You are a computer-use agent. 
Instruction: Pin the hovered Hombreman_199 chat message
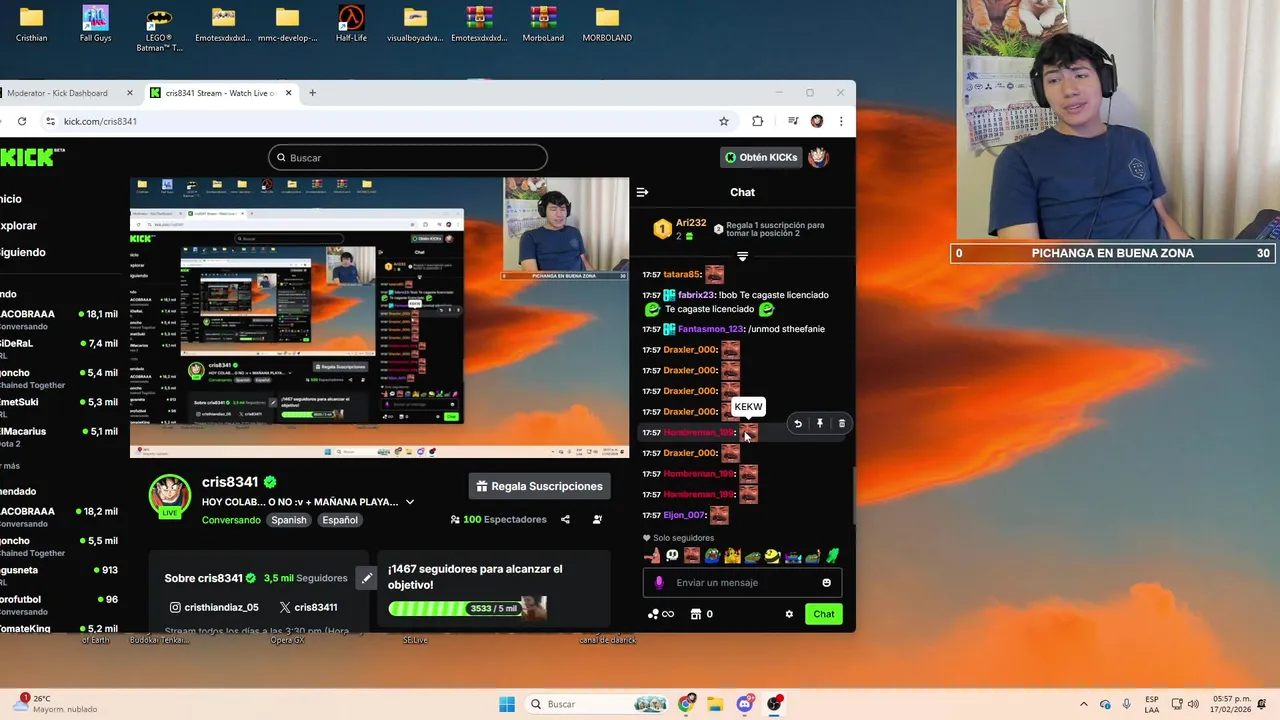point(820,424)
